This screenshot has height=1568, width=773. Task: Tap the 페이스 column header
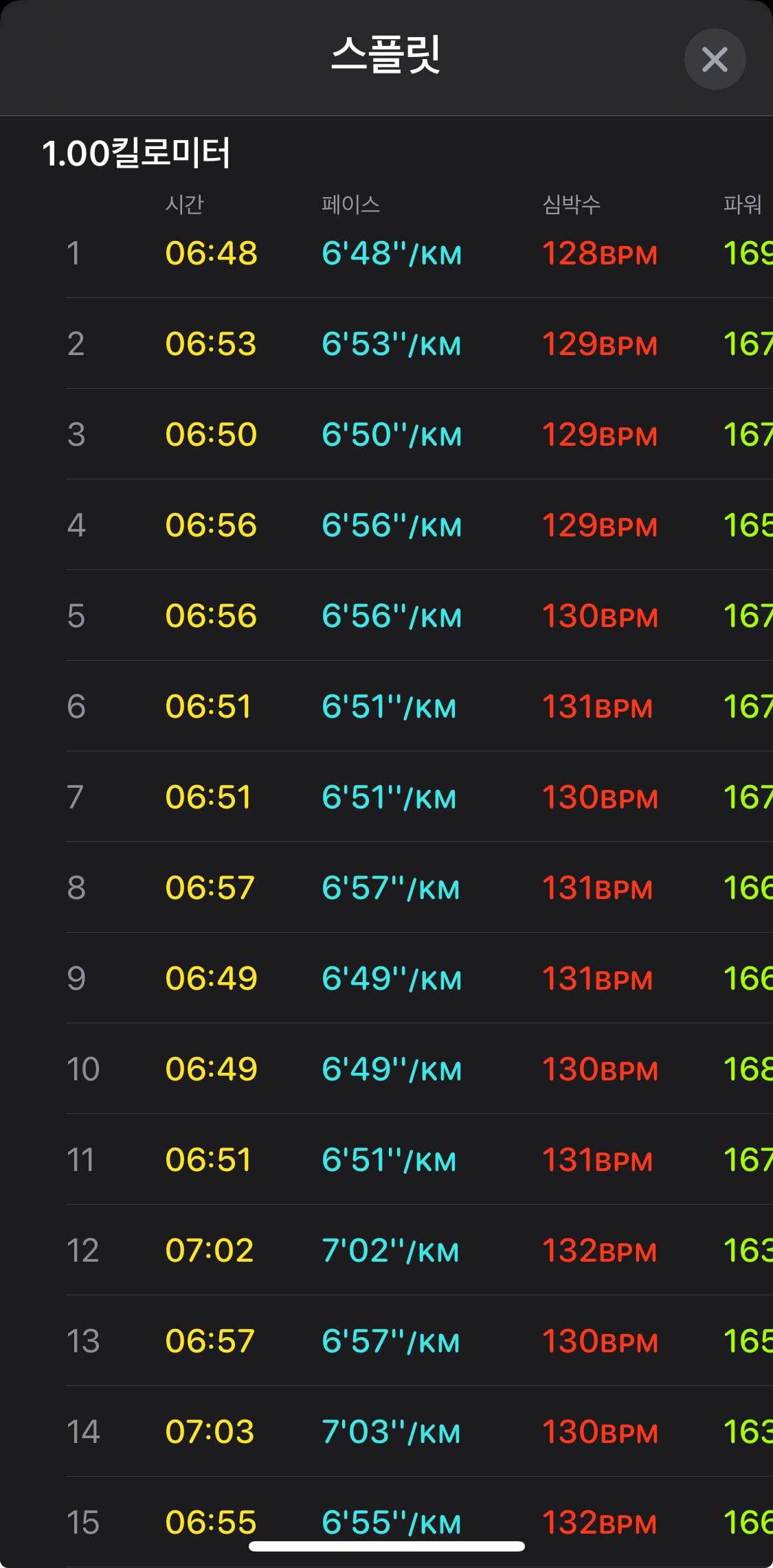pos(350,204)
